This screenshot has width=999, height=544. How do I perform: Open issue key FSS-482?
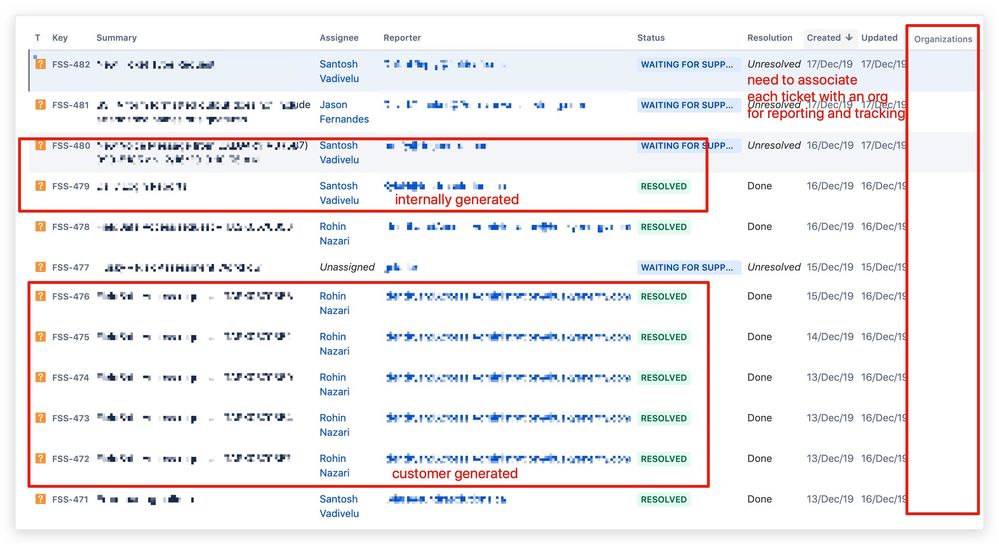(x=71, y=64)
